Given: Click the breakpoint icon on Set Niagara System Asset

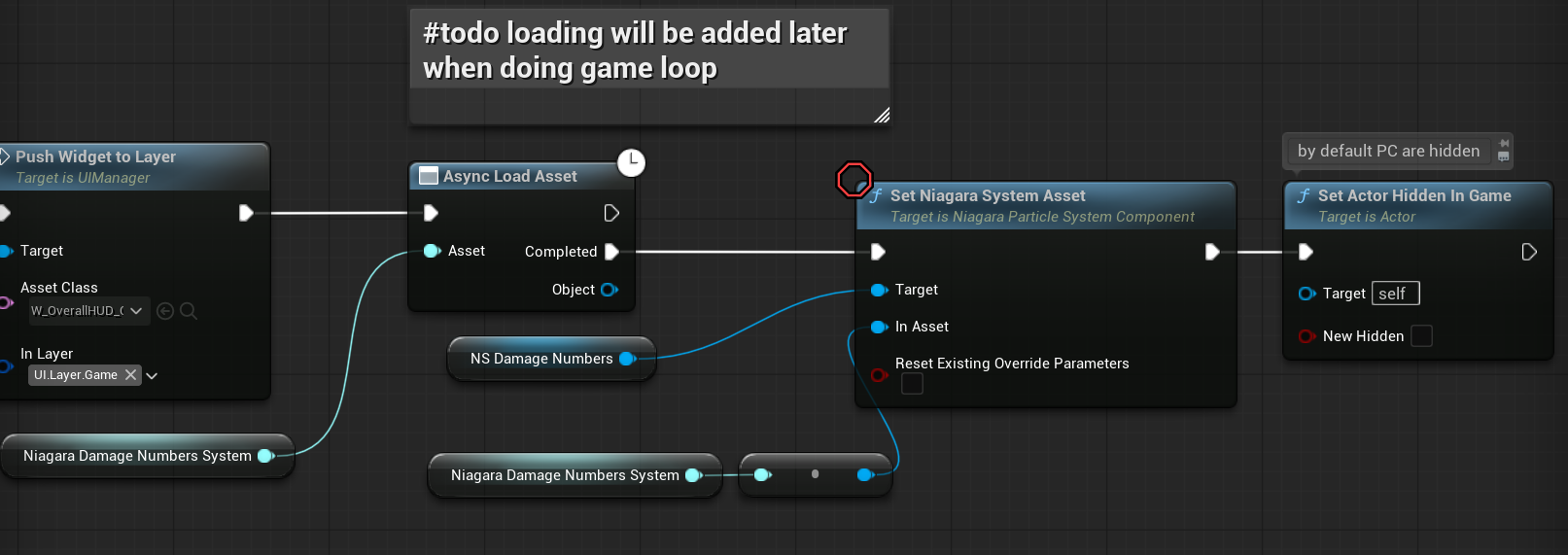Looking at the screenshot, I should 854,180.
